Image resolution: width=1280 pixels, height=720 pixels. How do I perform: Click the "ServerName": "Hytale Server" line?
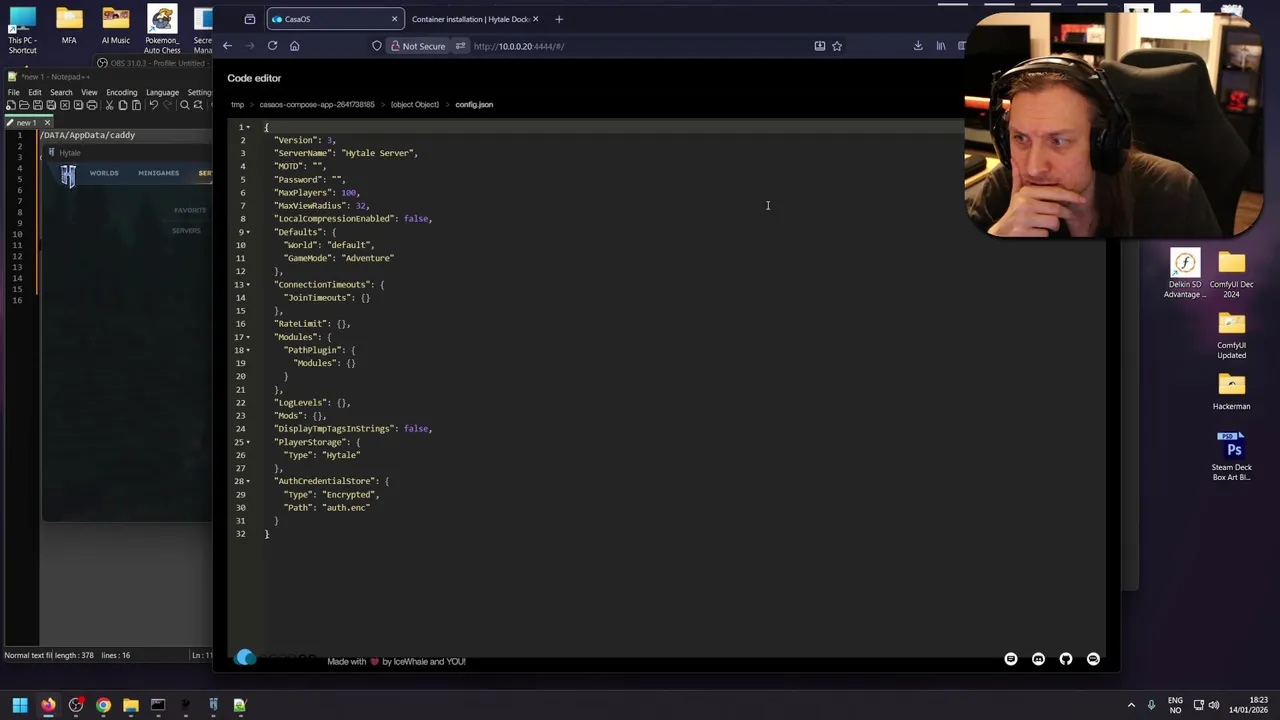pyautogui.click(x=346, y=153)
